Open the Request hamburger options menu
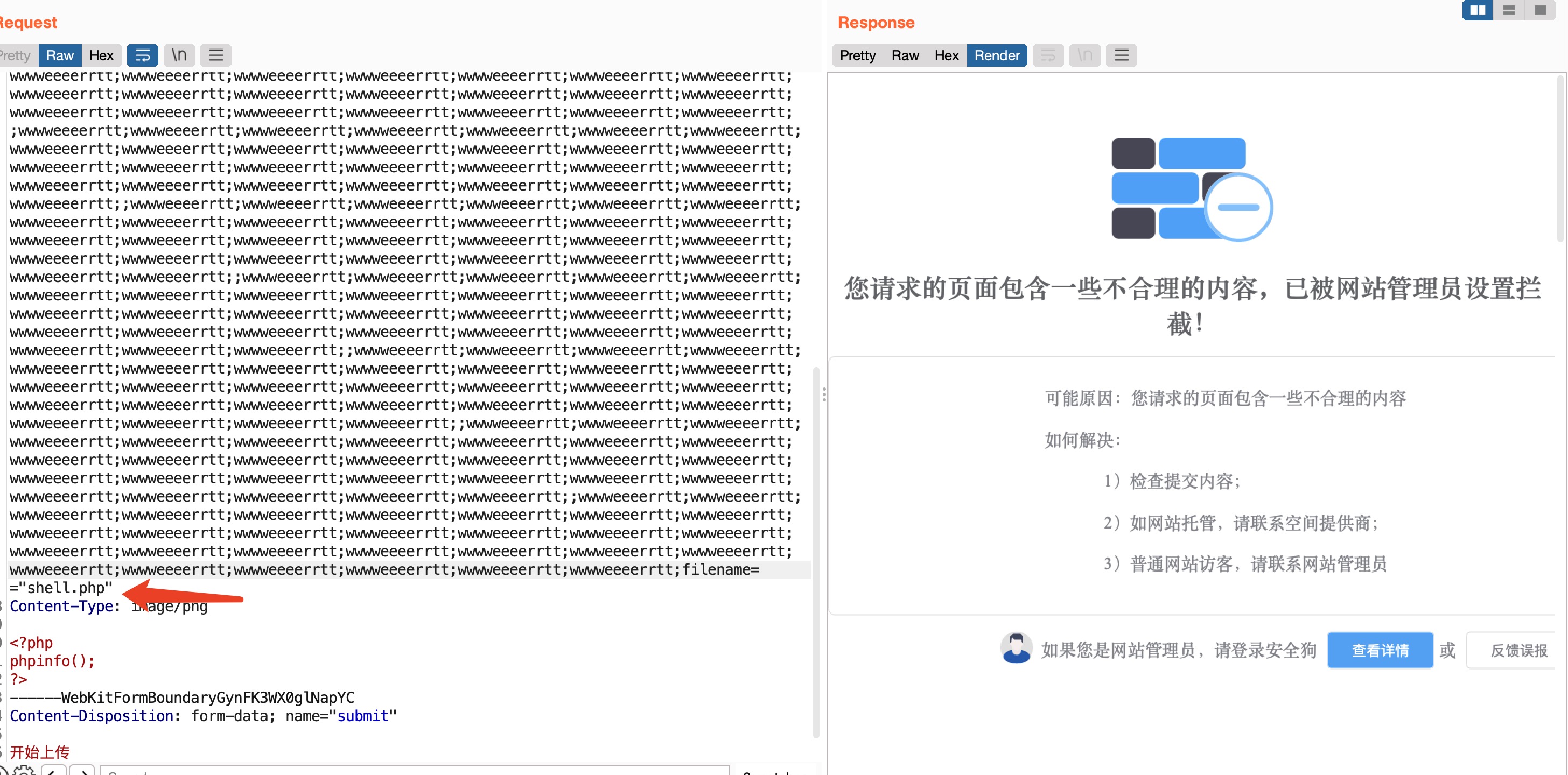The width and height of the screenshot is (1568, 775). 215,55
